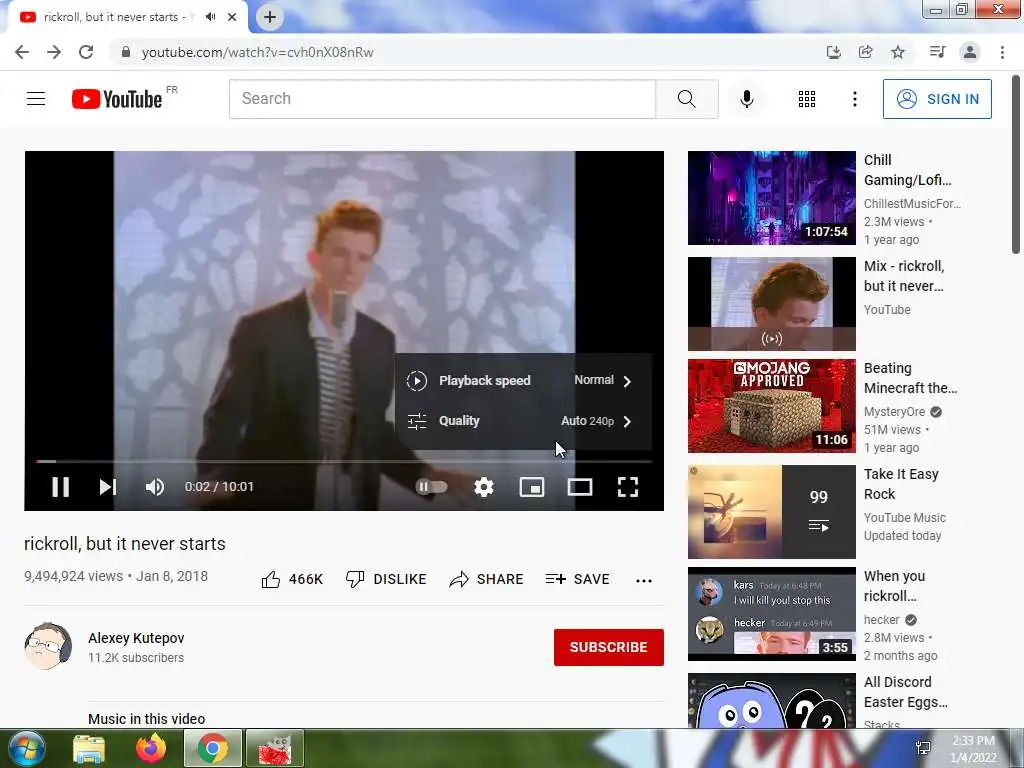The width and height of the screenshot is (1024, 768).
Task: Click the 'MysteryOre' channel name
Action: click(895, 411)
